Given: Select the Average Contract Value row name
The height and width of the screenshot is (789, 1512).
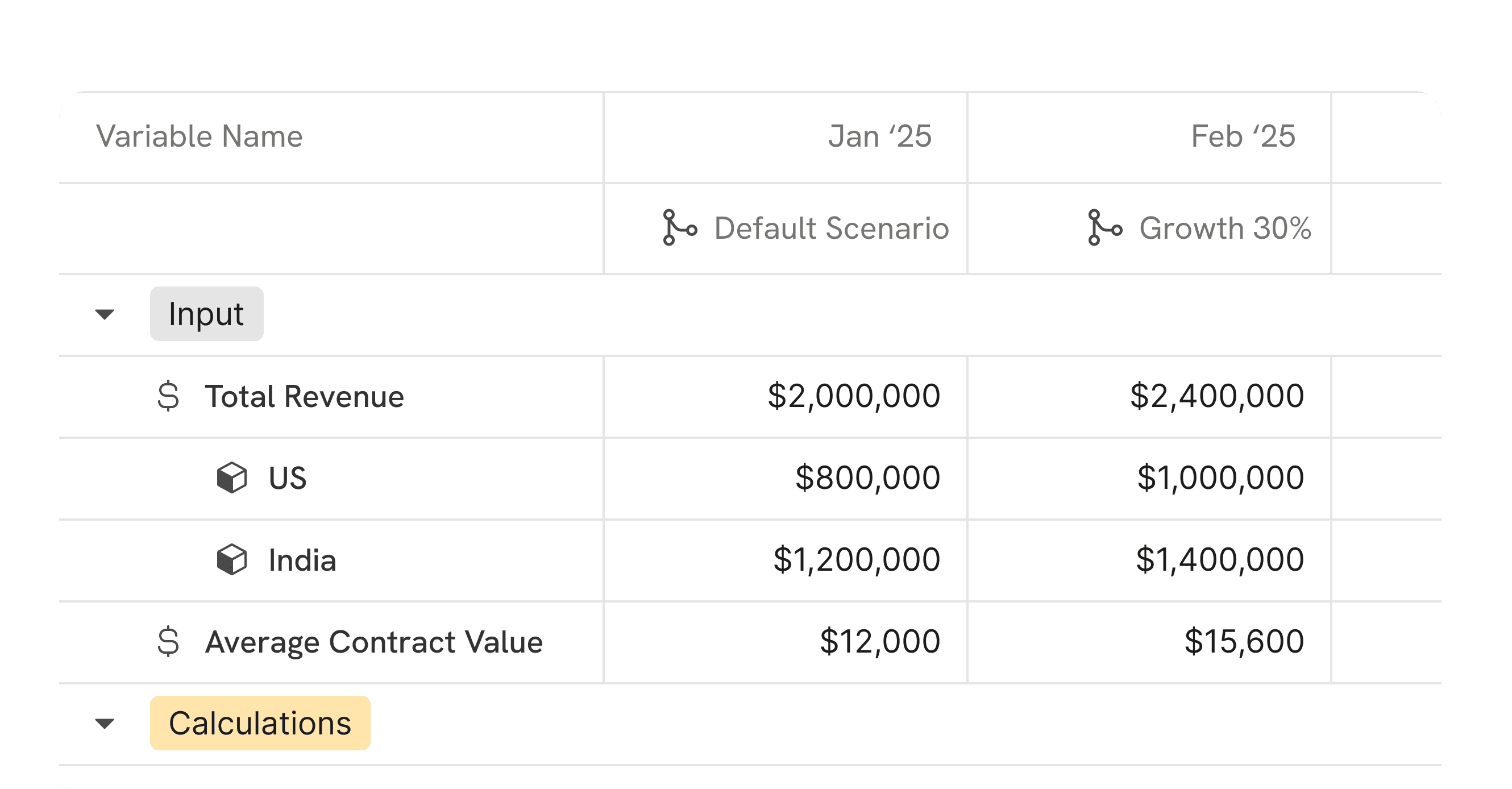Looking at the screenshot, I should tap(374, 642).
